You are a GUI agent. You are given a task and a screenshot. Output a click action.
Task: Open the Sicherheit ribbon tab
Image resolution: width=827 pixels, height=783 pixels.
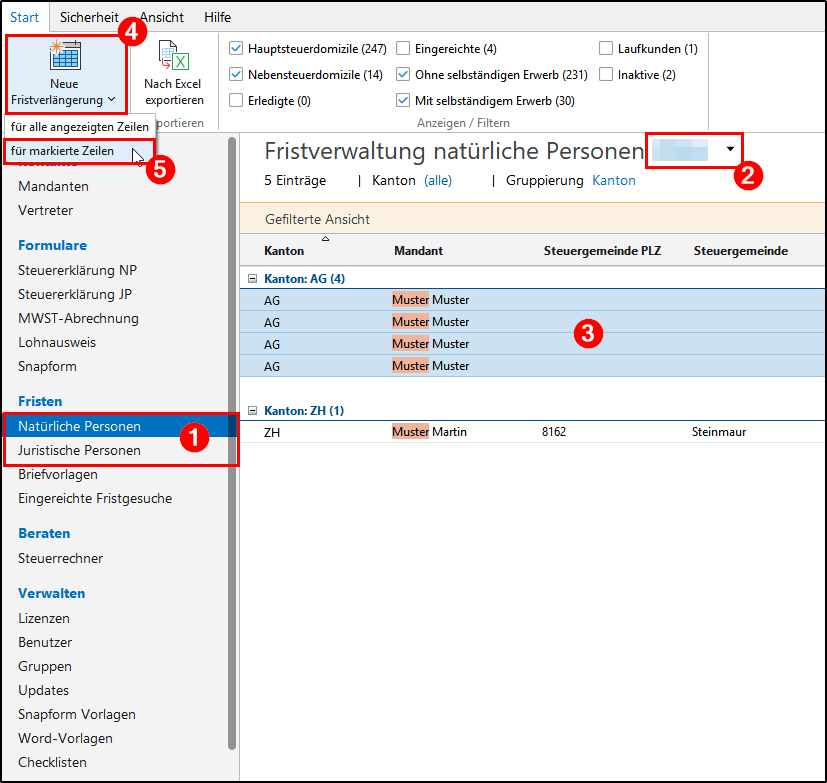[88, 17]
